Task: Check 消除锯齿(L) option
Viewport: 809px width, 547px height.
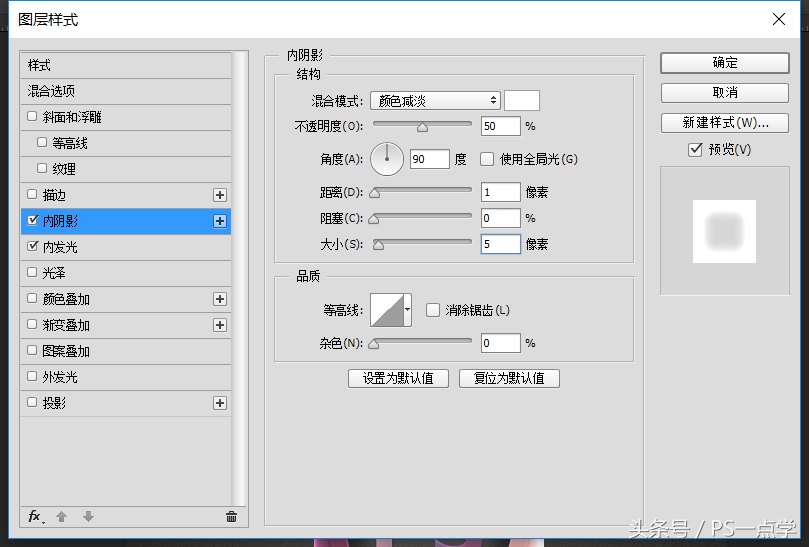Action: pyautogui.click(x=432, y=310)
